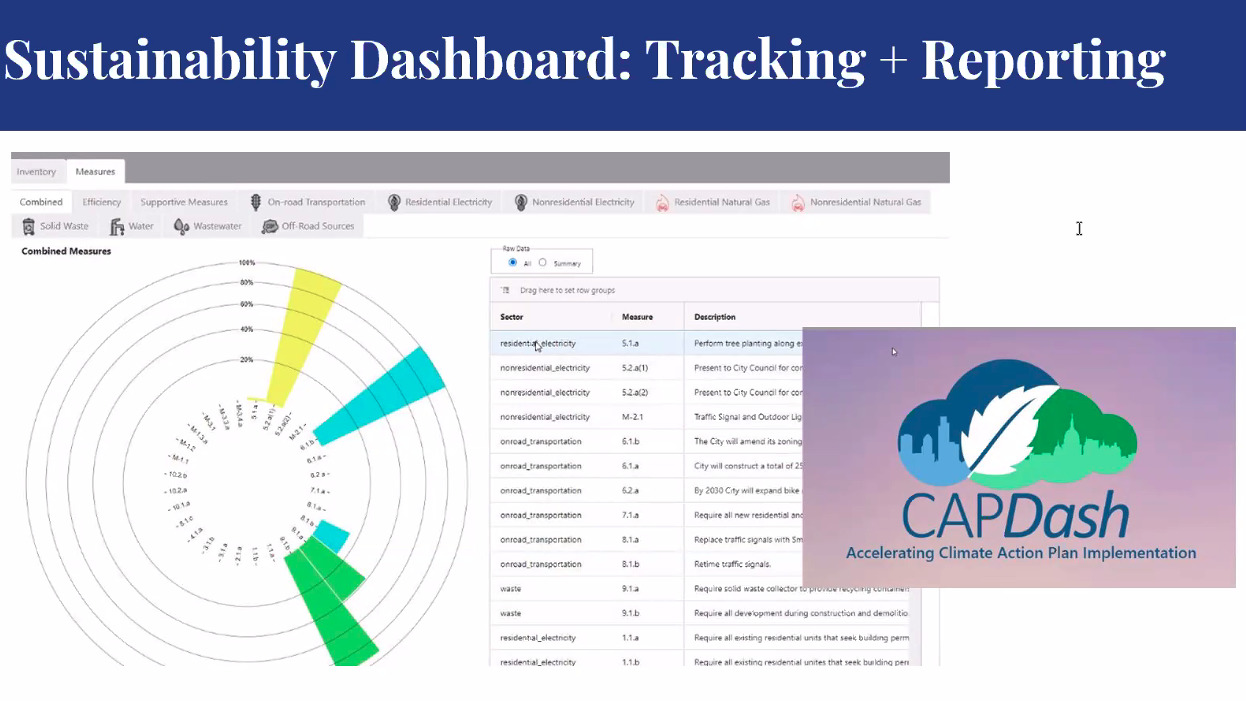
Task: Click description 'Require all development during construction'
Action: click(801, 613)
